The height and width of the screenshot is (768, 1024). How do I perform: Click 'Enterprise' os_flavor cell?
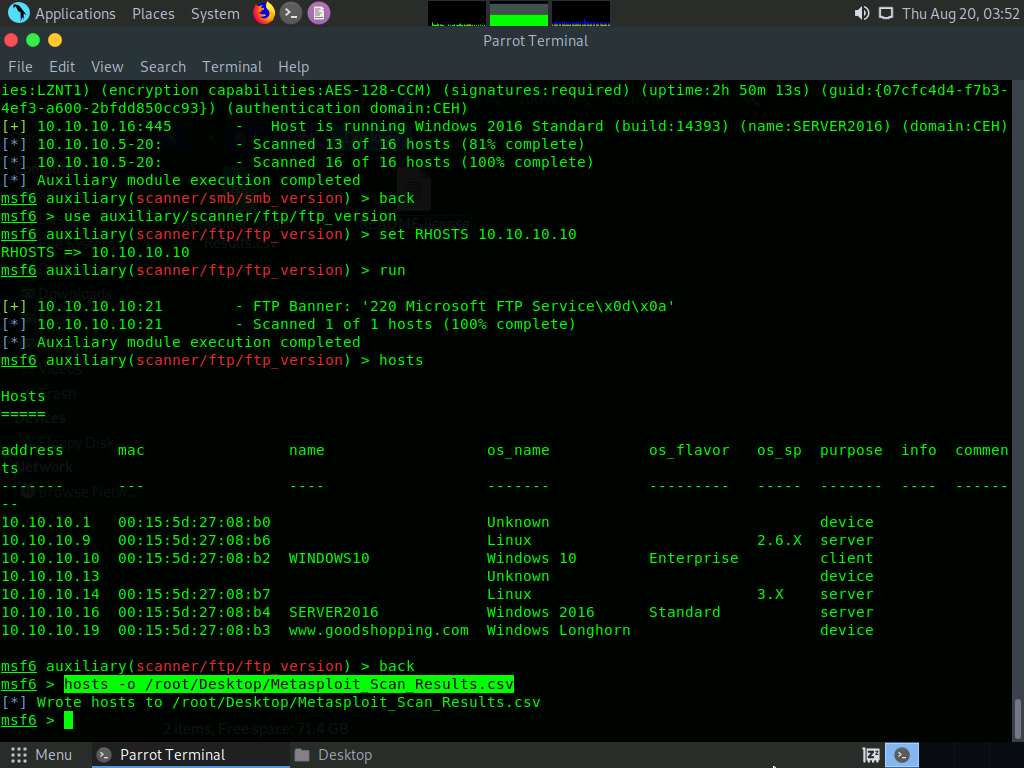click(694, 558)
